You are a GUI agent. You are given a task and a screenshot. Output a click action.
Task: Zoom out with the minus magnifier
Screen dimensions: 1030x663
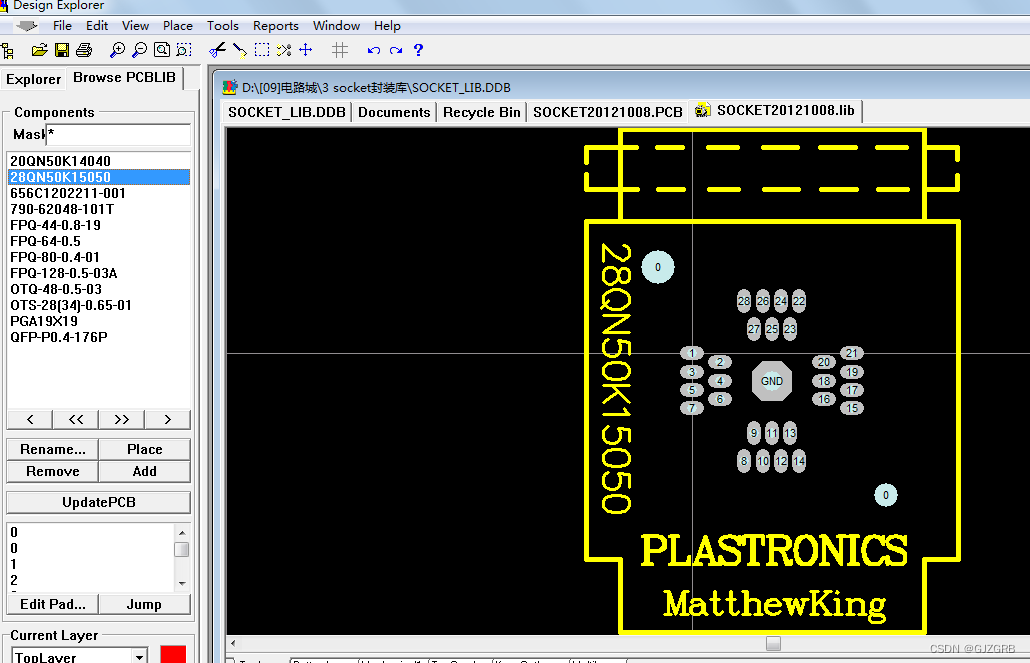click(x=139, y=50)
